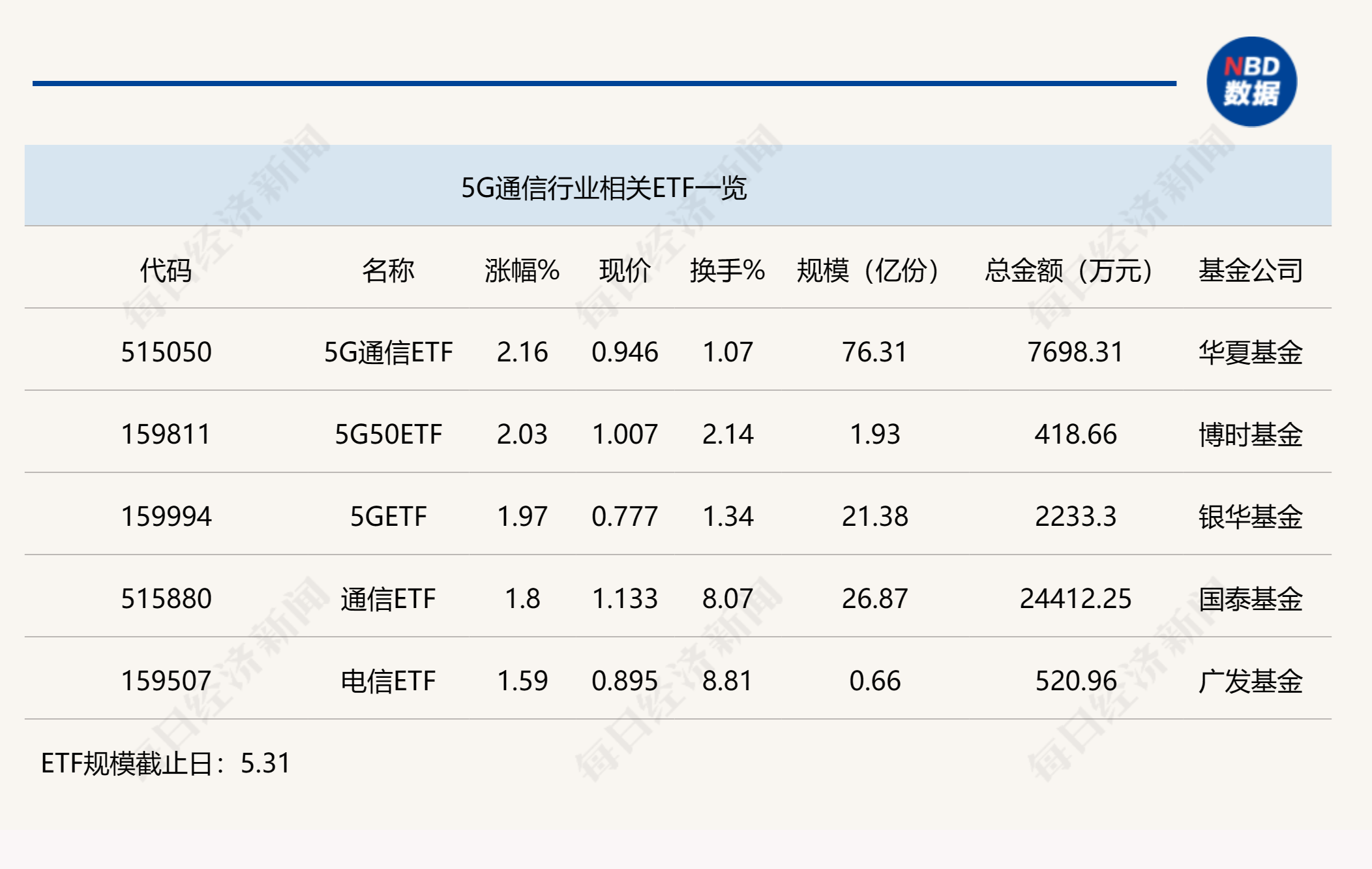This screenshot has width=1372, height=869.
Task: Click code 159994 for 5GETF
Action: pos(166,517)
